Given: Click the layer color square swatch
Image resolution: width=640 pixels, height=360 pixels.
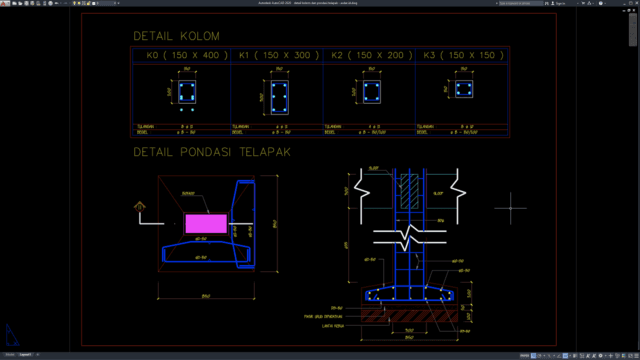Looking at the screenshot, I should coord(93,3).
